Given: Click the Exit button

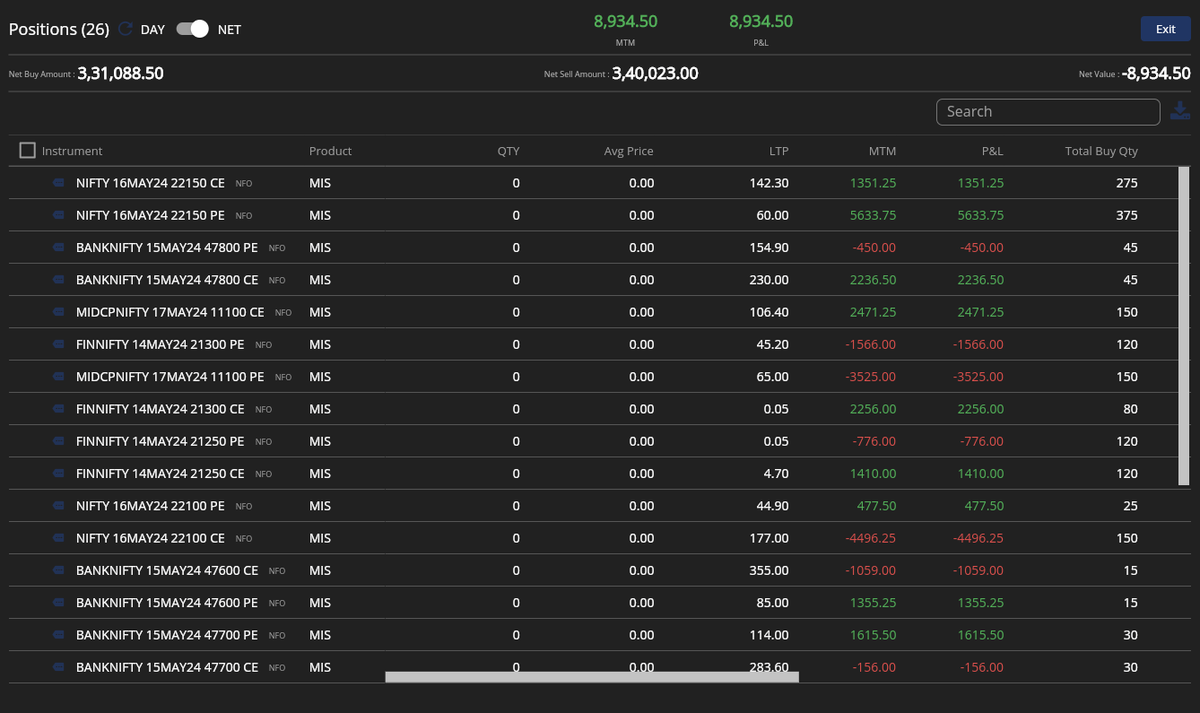Looking at the screenshot, I should (1165, 29).
